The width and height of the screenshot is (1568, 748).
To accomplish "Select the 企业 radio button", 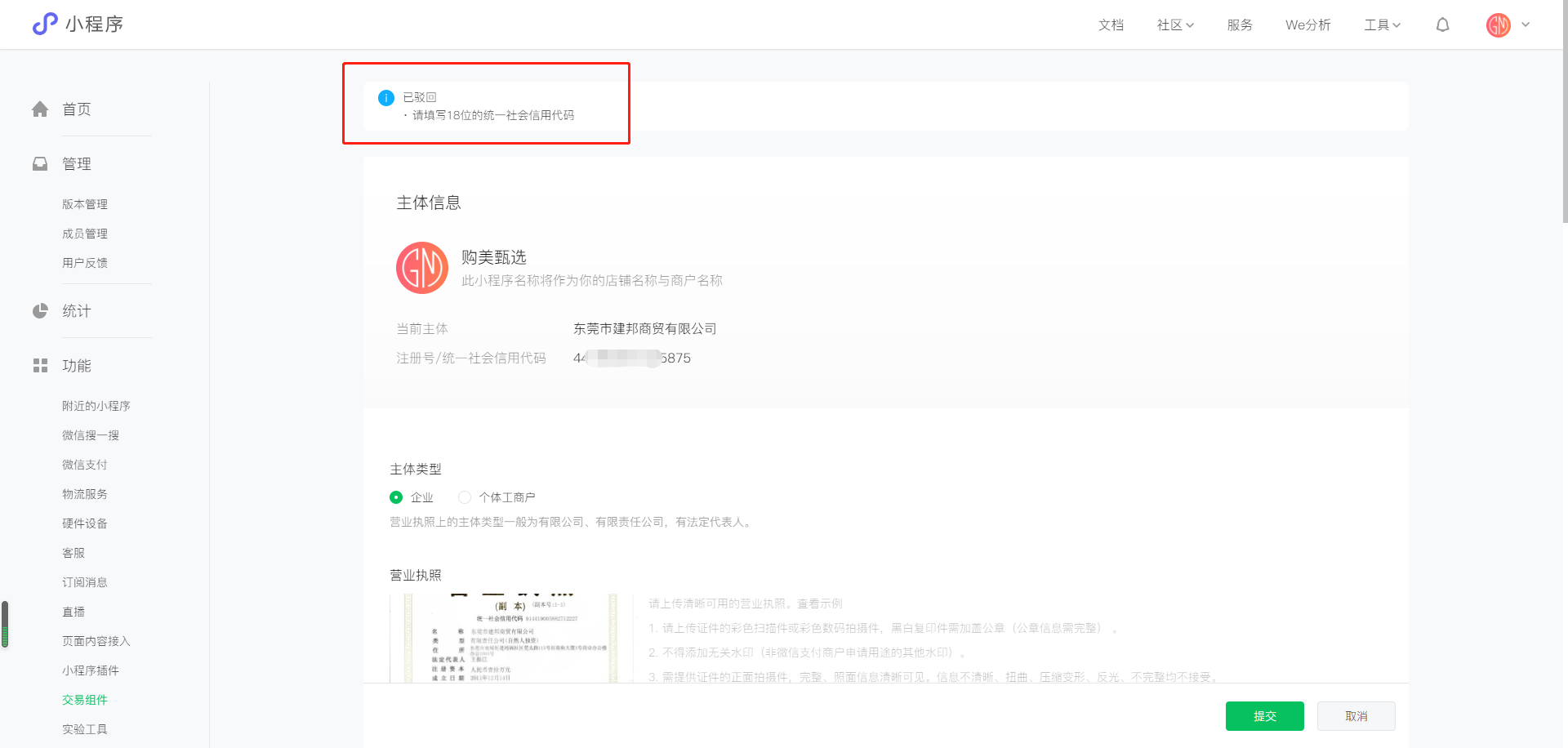I will 396,497.
